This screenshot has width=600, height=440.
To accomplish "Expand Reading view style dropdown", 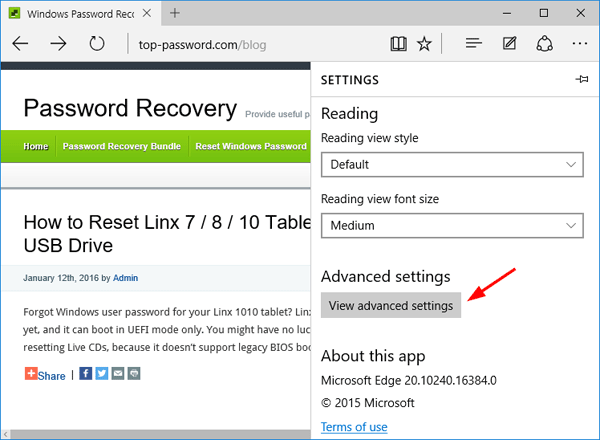I will [x=452, y=164].
